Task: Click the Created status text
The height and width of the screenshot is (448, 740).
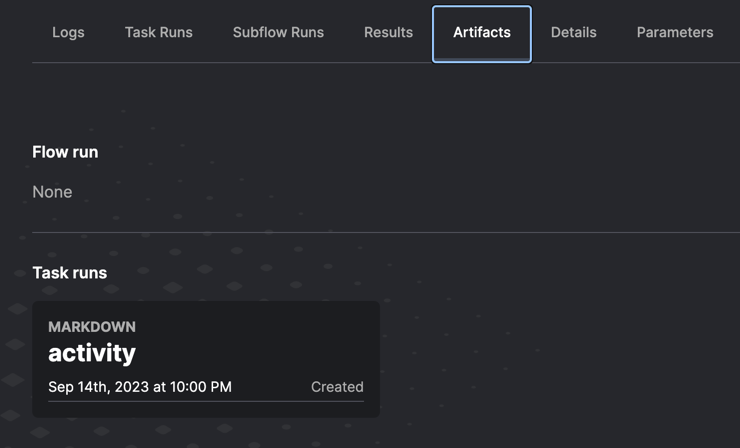Action: 337,387
